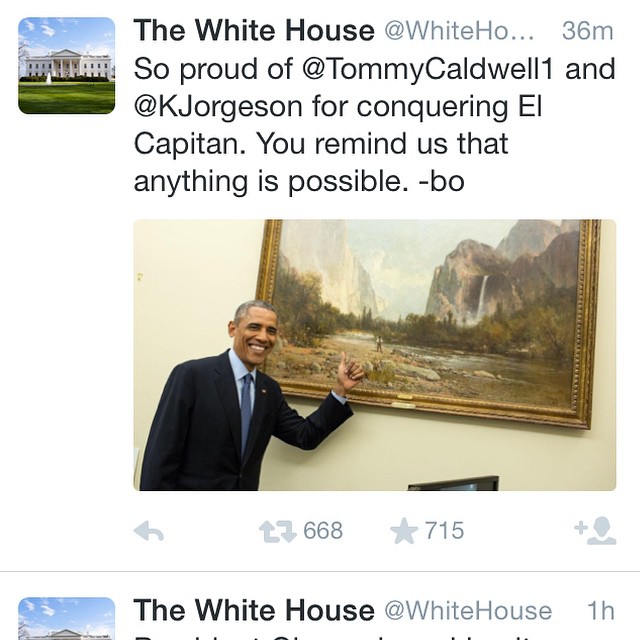The height and width of the screenshot is (640, 640).
Task: Favorite the tweet with star icon
Action: coord(404,531)
